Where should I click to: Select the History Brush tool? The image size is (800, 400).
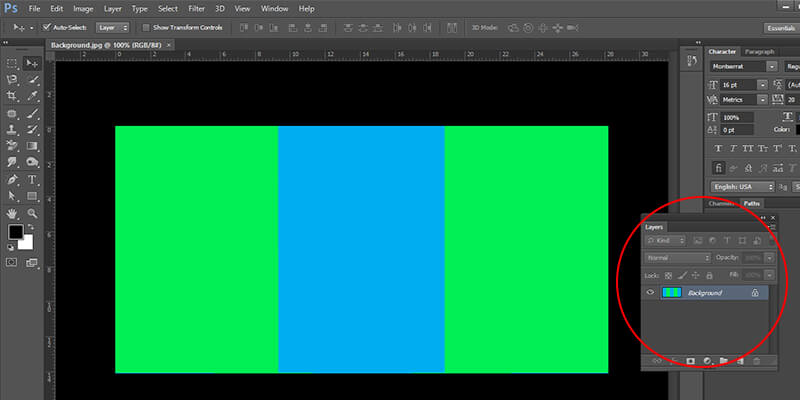[32, 130]
